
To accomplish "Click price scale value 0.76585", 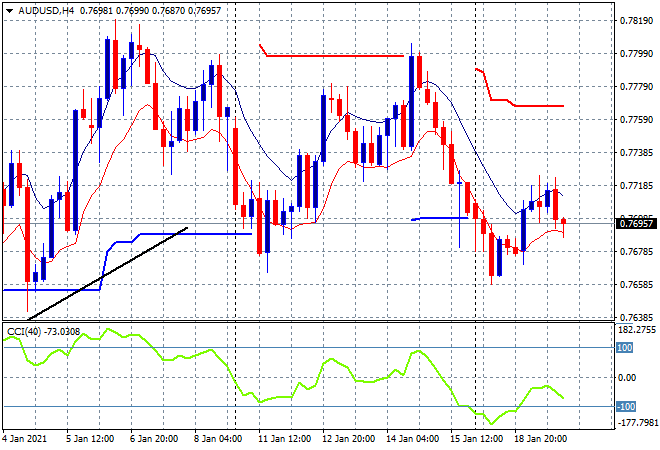I will [x=636, y=285].
